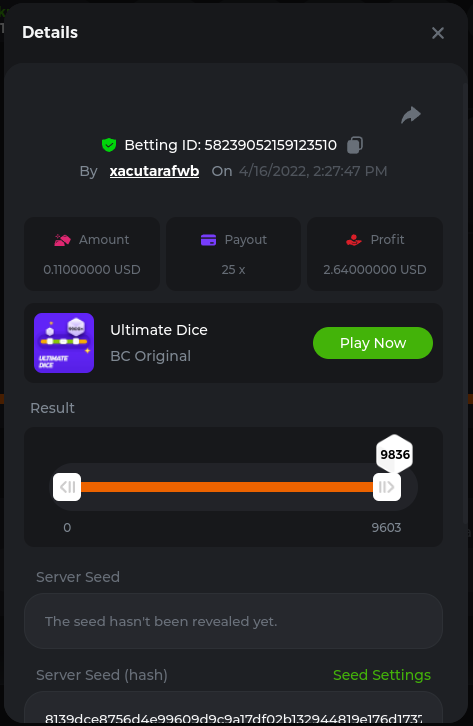Copy the Betting ID with copy icon

coord(355,145)
